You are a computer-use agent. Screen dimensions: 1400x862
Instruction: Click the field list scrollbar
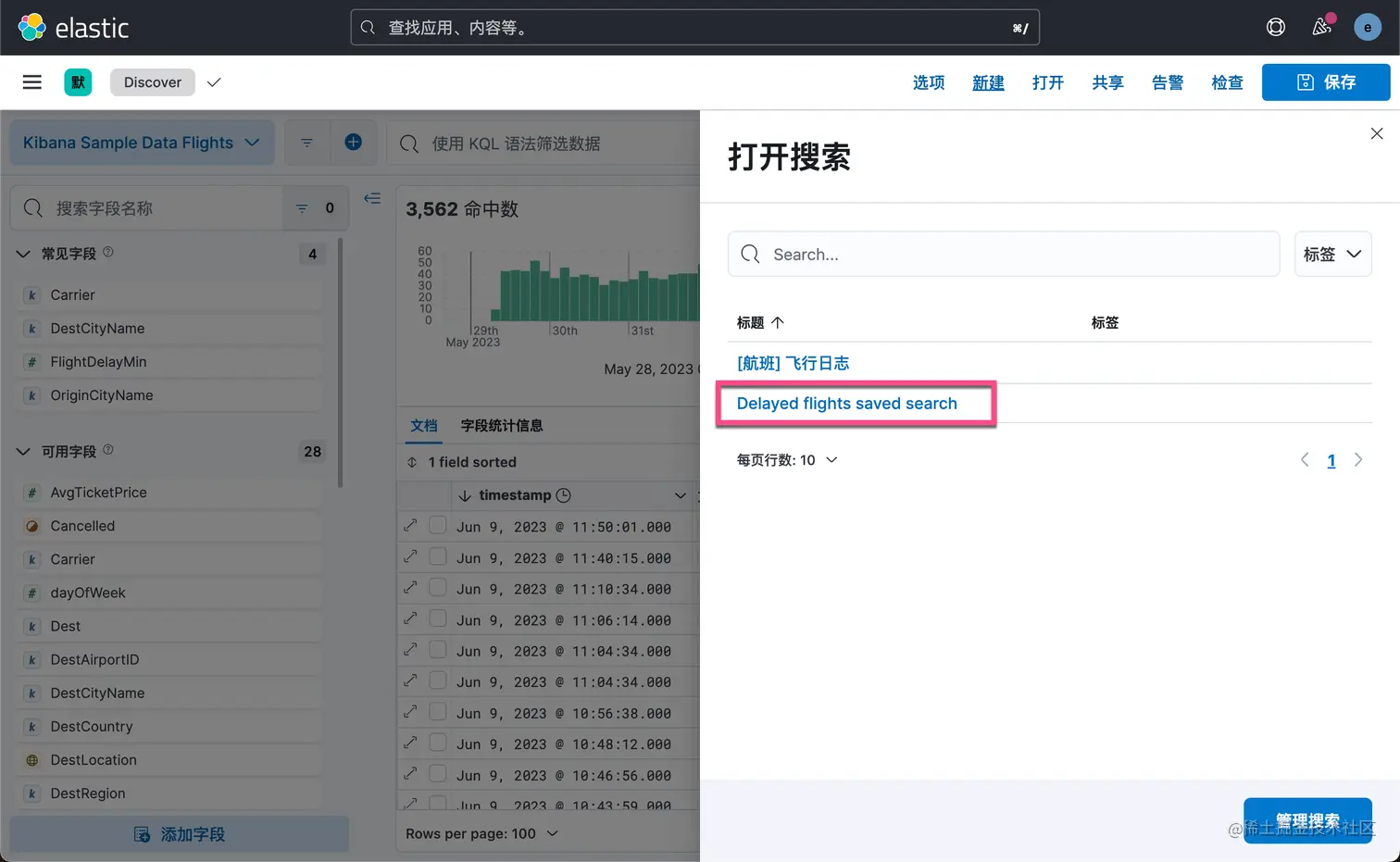(x=340, y=363)
